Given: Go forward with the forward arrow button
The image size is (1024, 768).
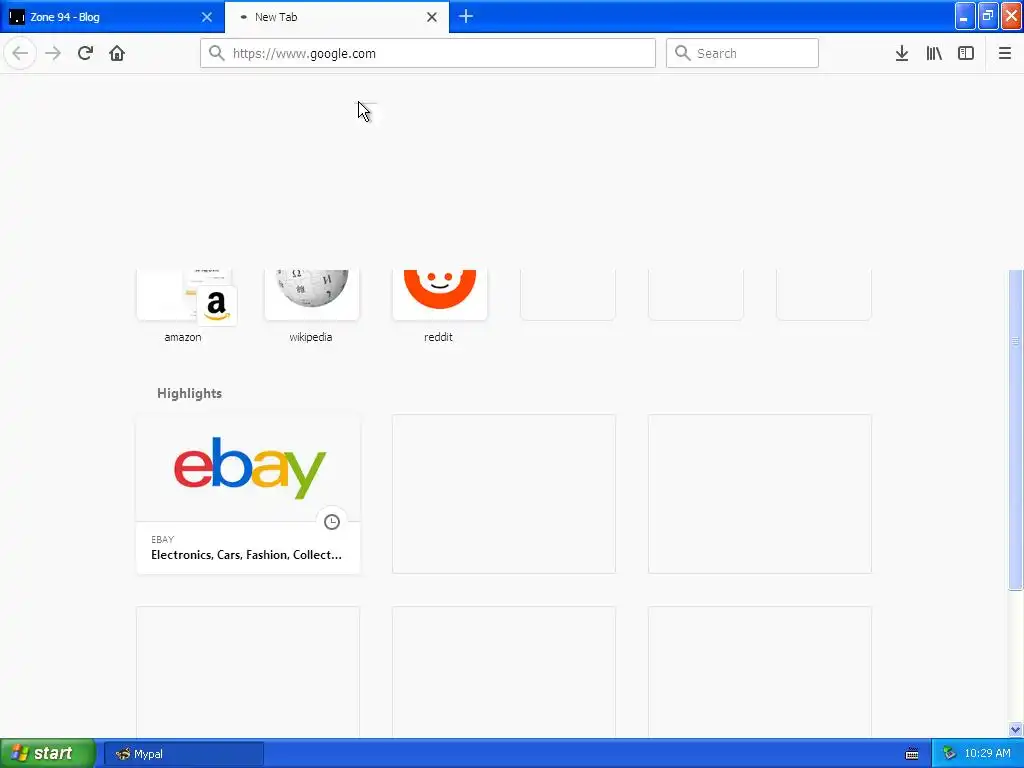Looking at the screenshot, I should pos(53,53).
